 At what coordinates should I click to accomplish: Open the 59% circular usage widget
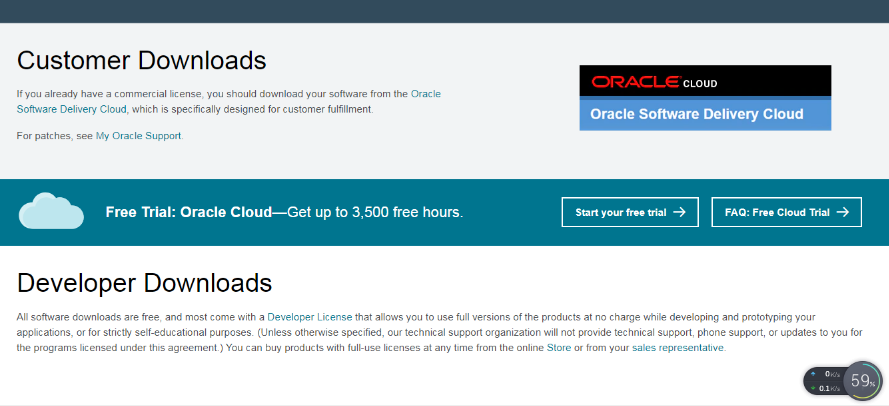[861, 380]
